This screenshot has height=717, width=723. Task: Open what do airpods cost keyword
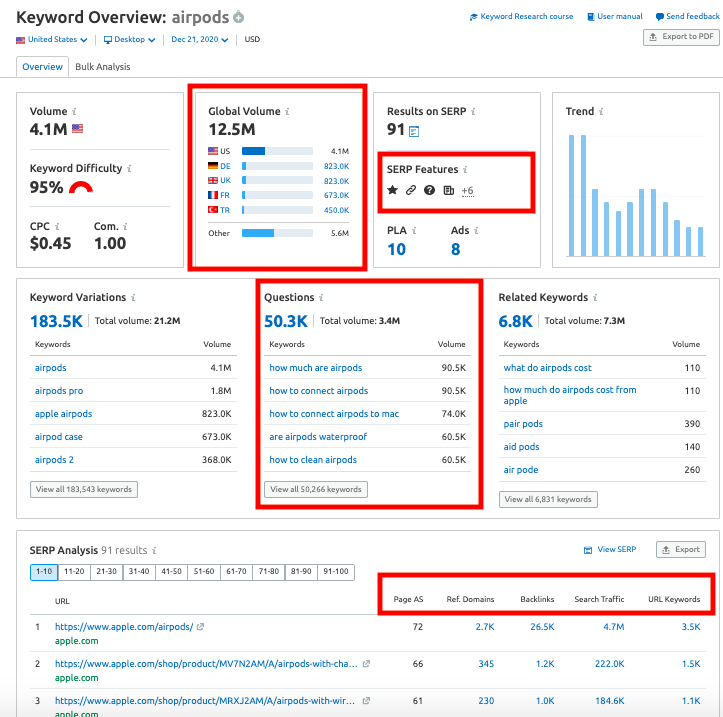click(547, 368)
